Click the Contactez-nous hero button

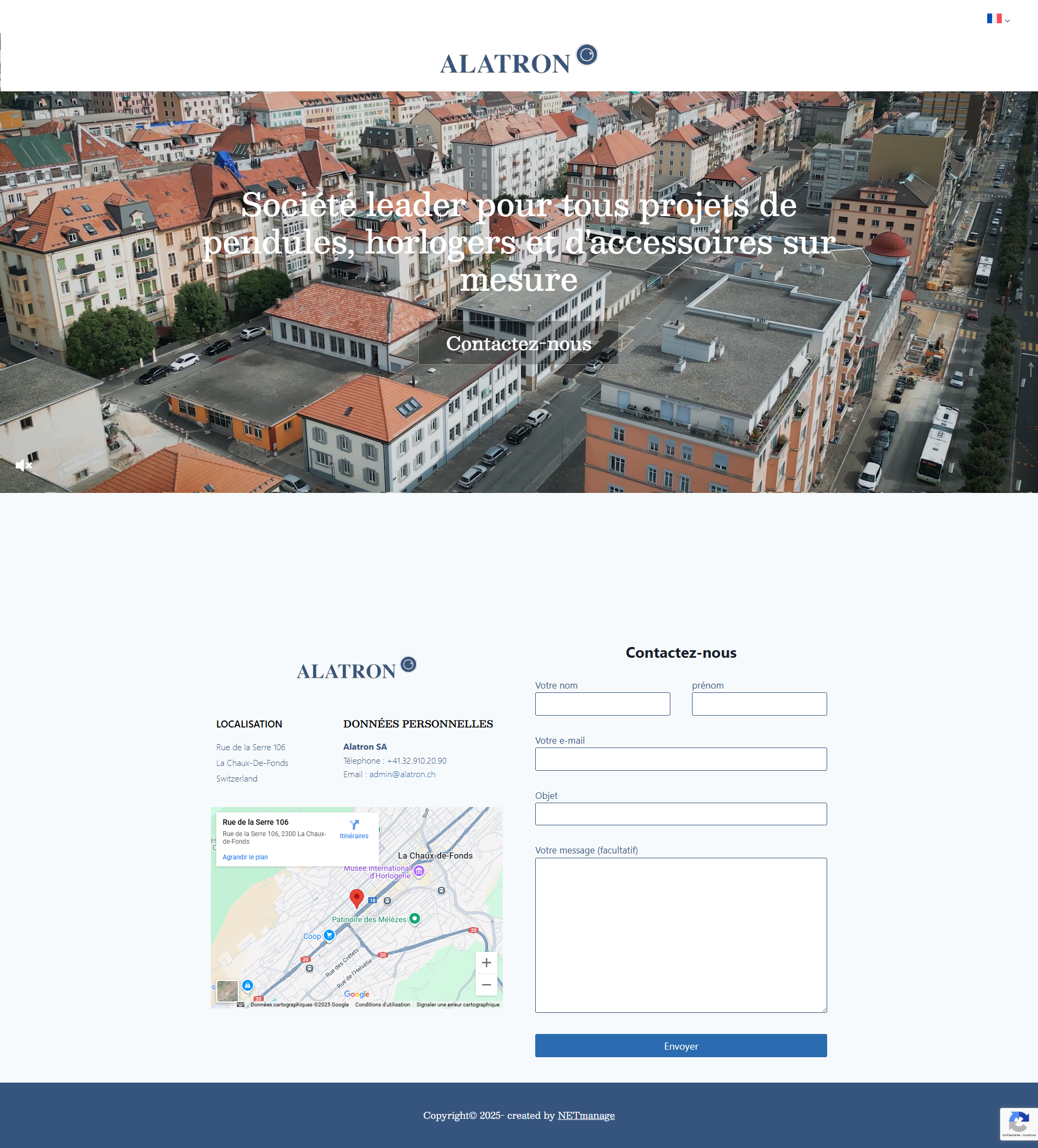518,343
